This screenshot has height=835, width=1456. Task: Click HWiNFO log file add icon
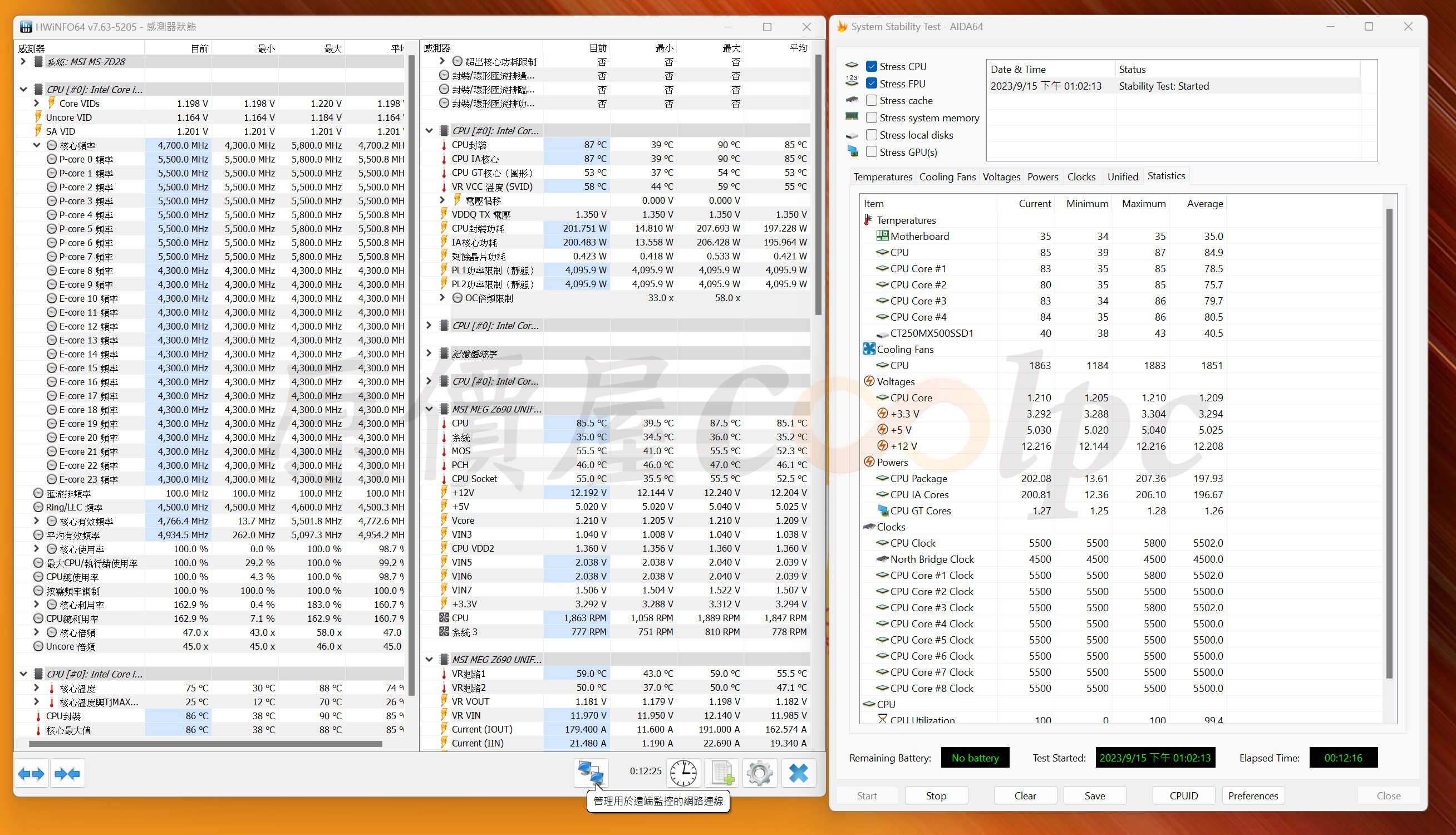(722, 774)
